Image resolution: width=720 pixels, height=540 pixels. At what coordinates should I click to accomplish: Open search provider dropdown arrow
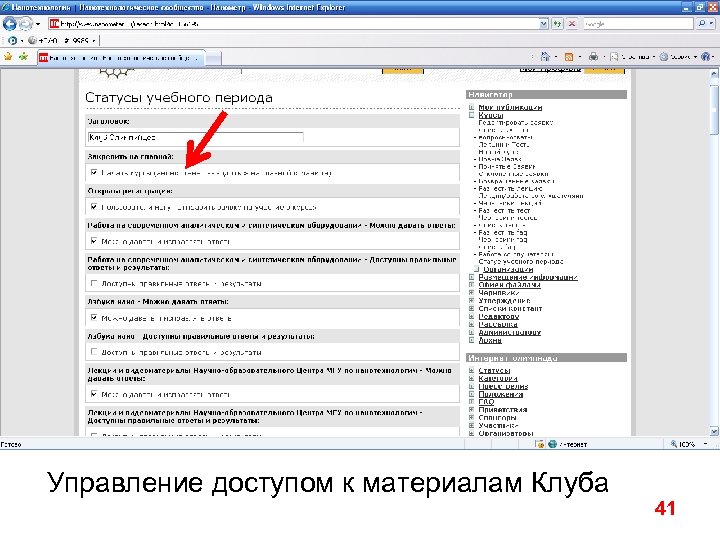tap(713, 23)
